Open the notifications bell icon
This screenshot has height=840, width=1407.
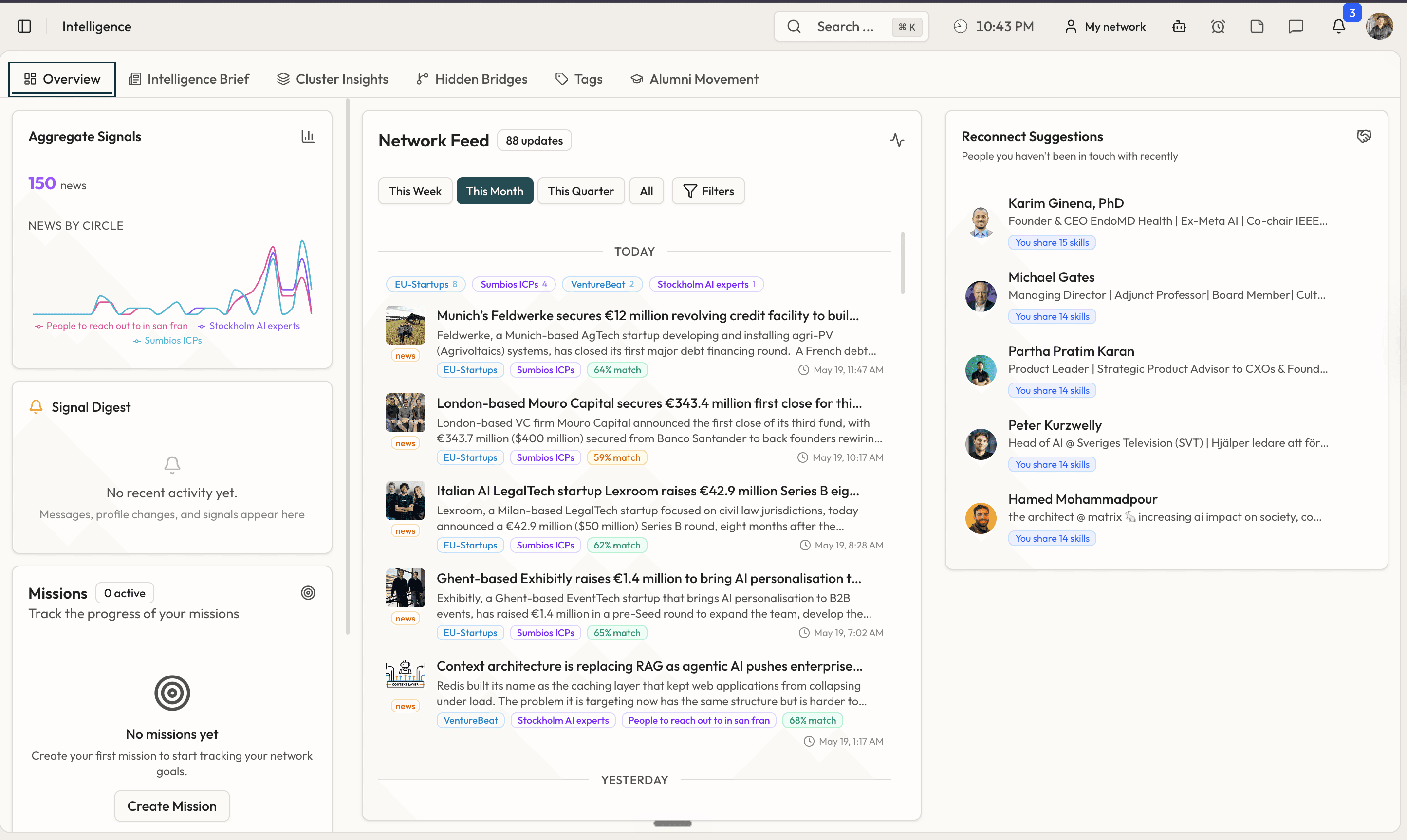[x=1338, y=27]
